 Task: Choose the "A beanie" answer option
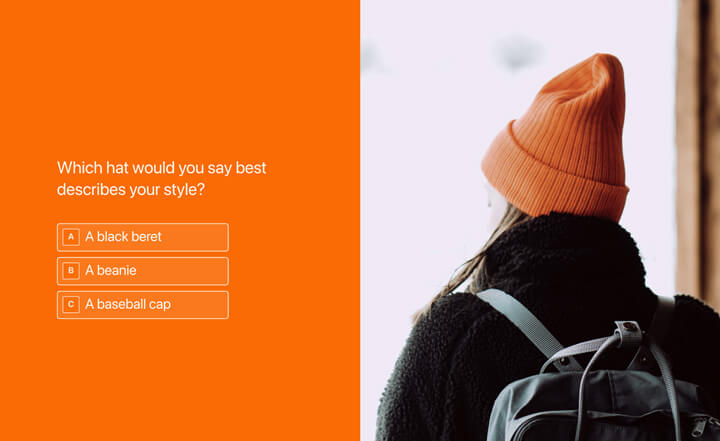click(143, 271)
